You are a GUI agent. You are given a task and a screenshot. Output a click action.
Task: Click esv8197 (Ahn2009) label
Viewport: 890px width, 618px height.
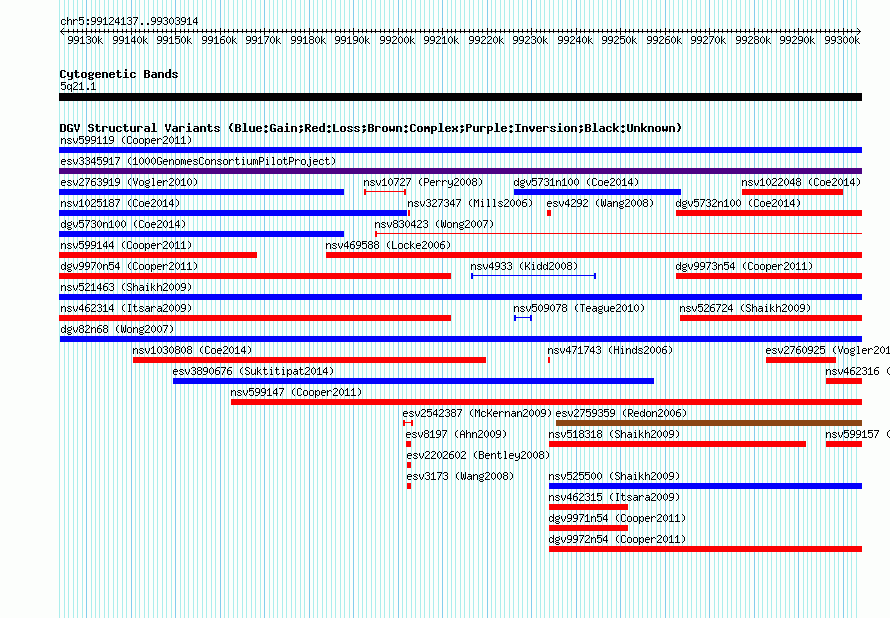[456, 434]
